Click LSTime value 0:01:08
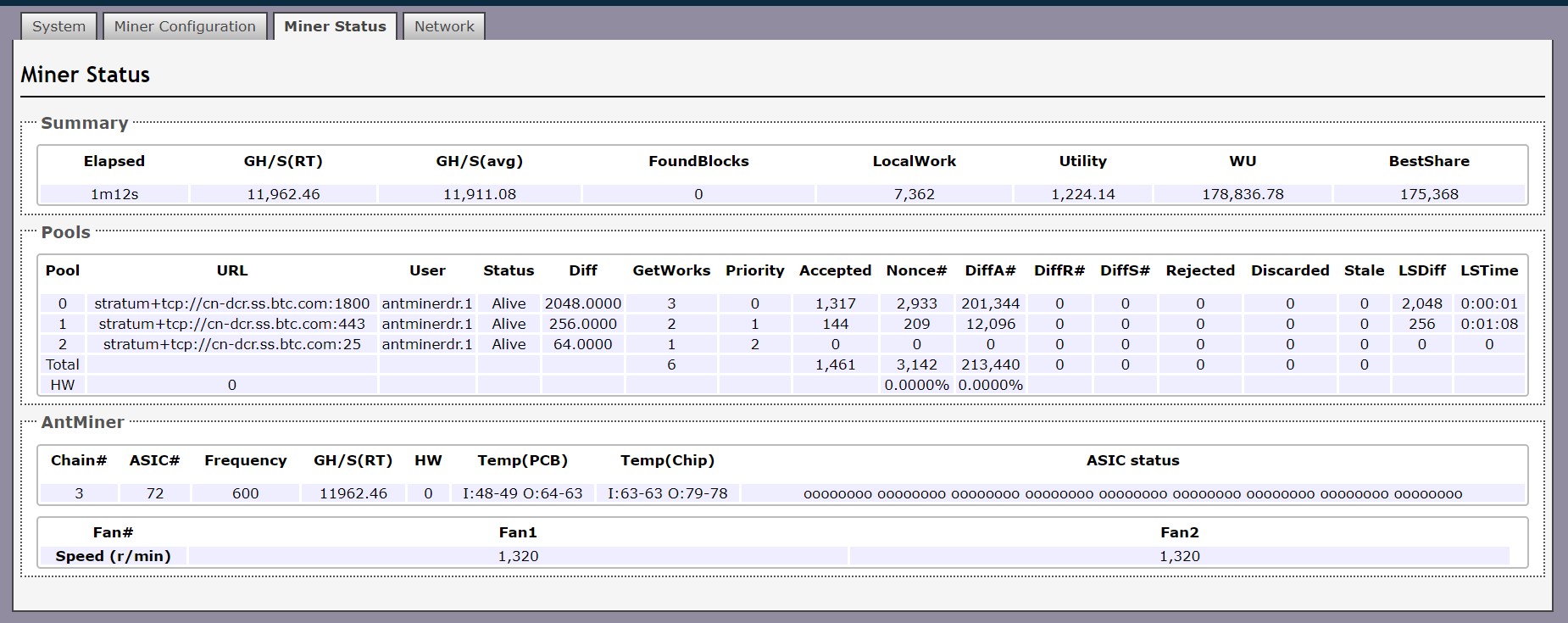The image size is (1568, 623). click(x=1489, y=324)
